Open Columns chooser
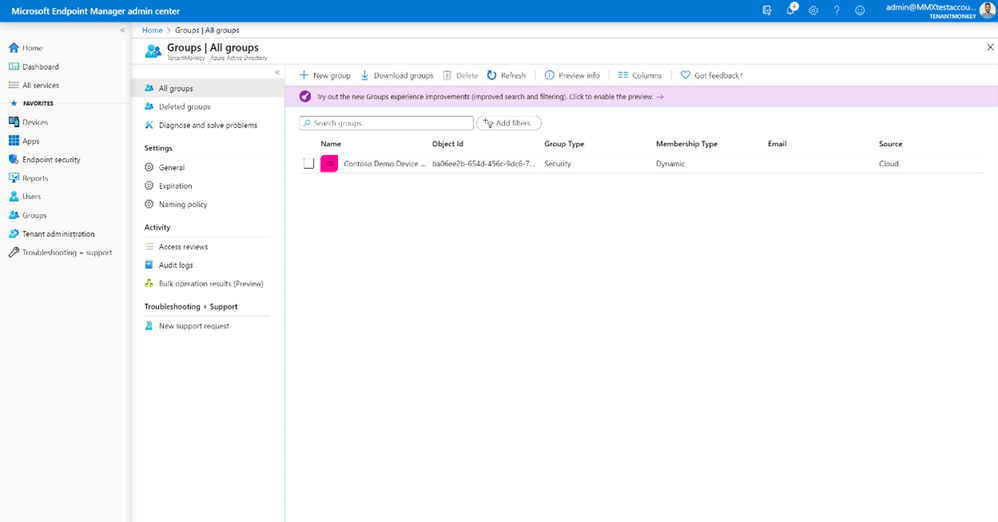998x522 pixels. point(640,75)
